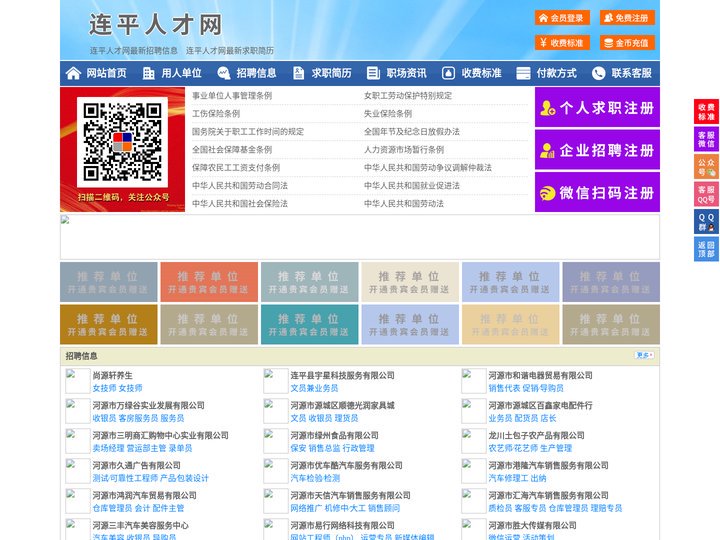Open 中华人民共和国劳动合同法 link
This screenshot has width=720, height=540.
240,186
